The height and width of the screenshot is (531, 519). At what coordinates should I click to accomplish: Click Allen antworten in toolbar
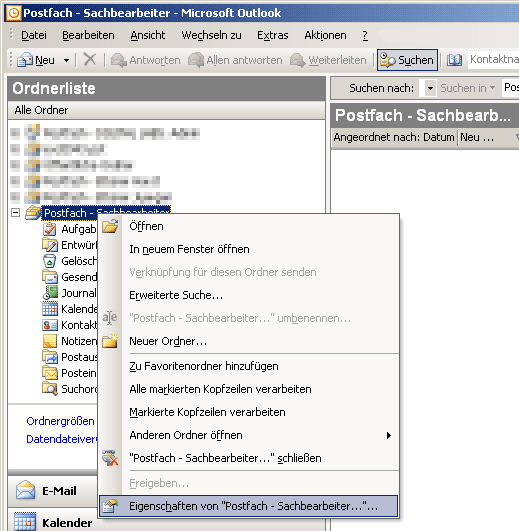(235, 60)
